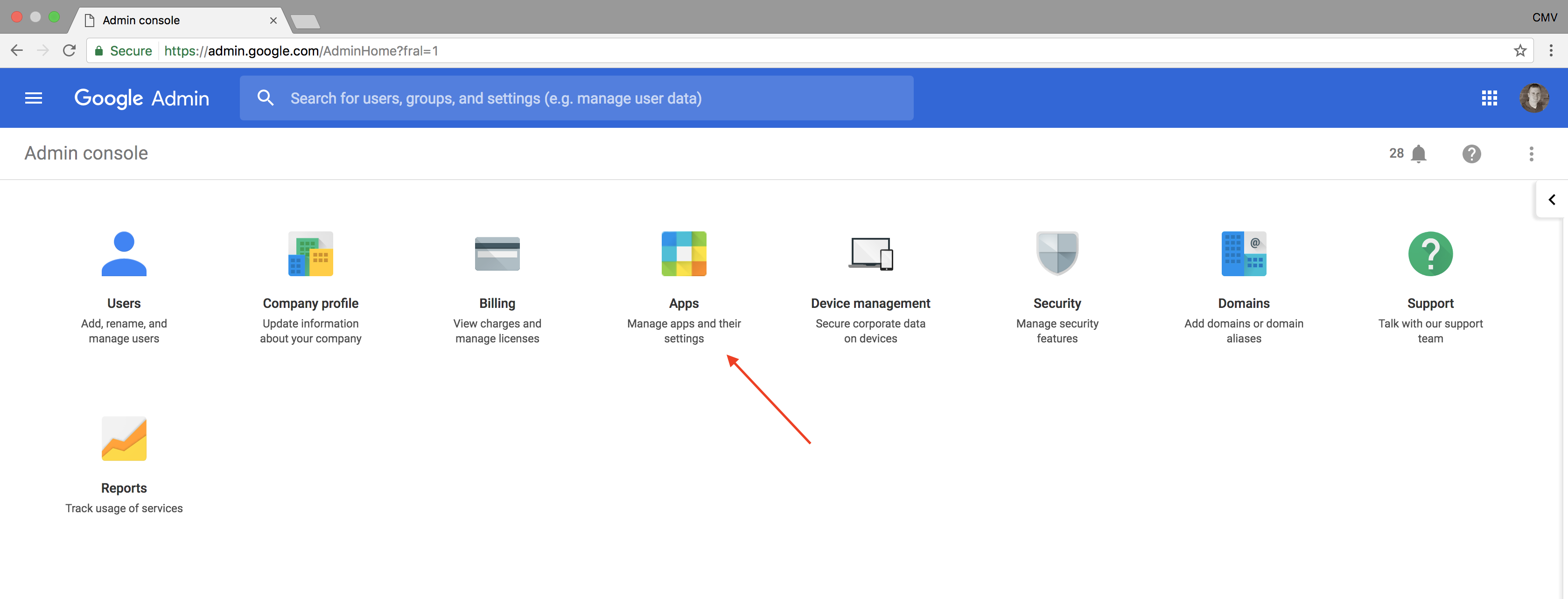
Task: Open the Domains building icon
Action: pyautogui.click(x=1244, y=254)
